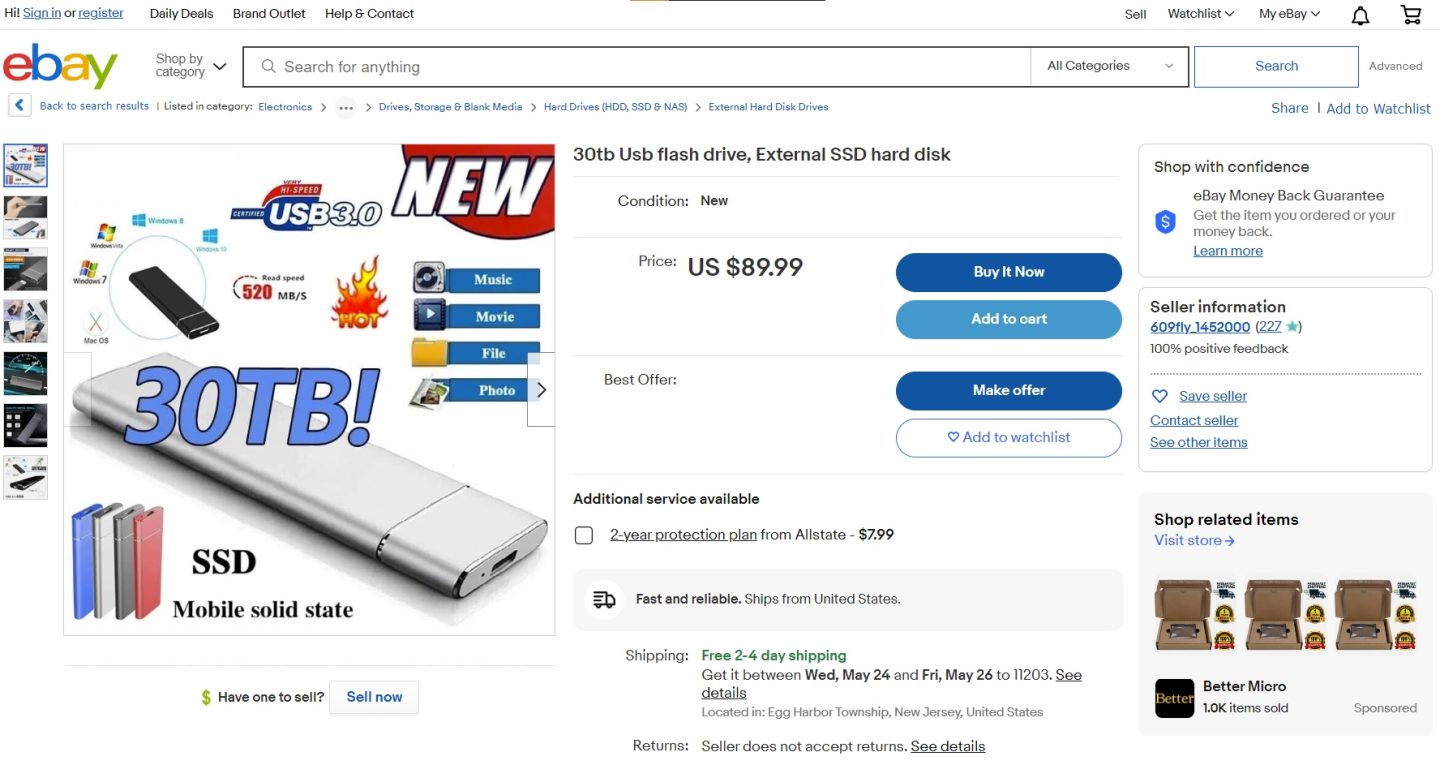Select the second product gallery thumbnail
The image size is (1440, 765).
coord(25,217)
